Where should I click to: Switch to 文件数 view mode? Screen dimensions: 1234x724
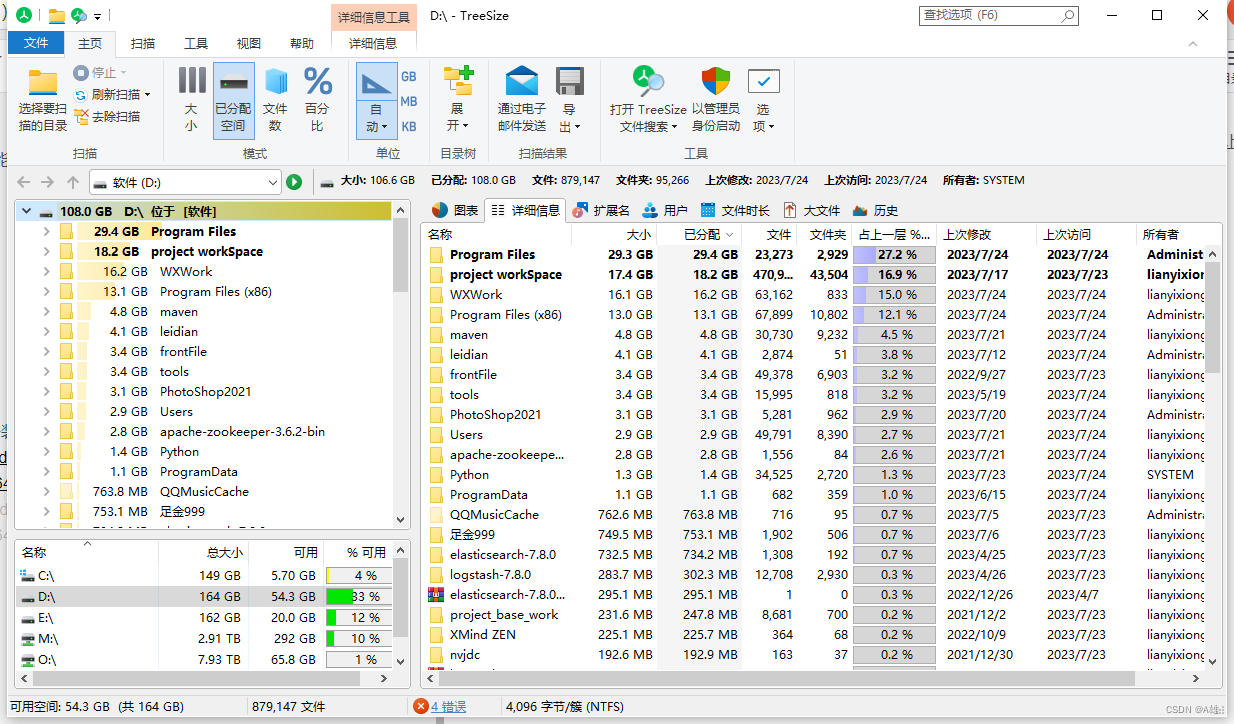pyautogui.click(x=276, y=97)
